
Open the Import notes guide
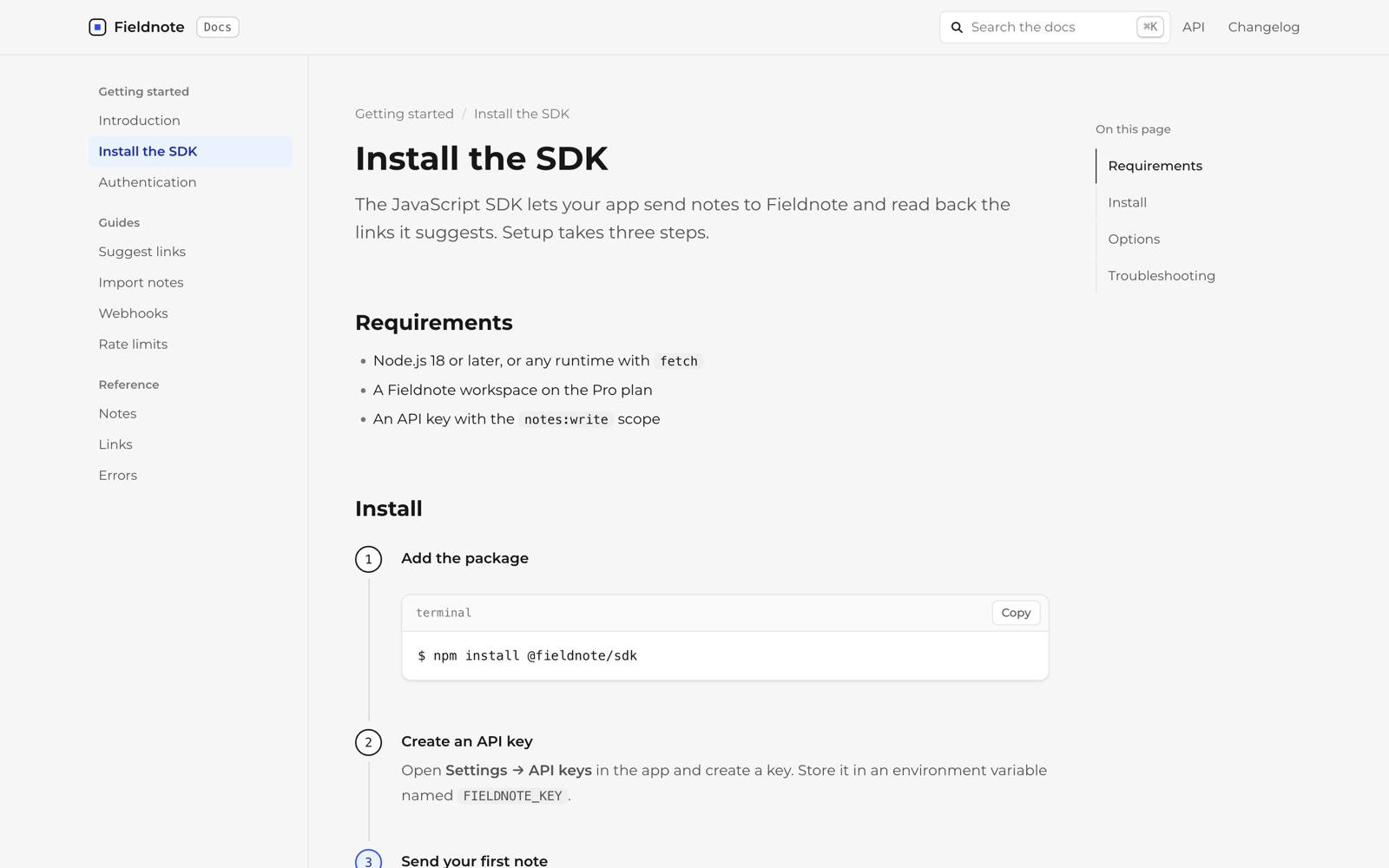190,283
